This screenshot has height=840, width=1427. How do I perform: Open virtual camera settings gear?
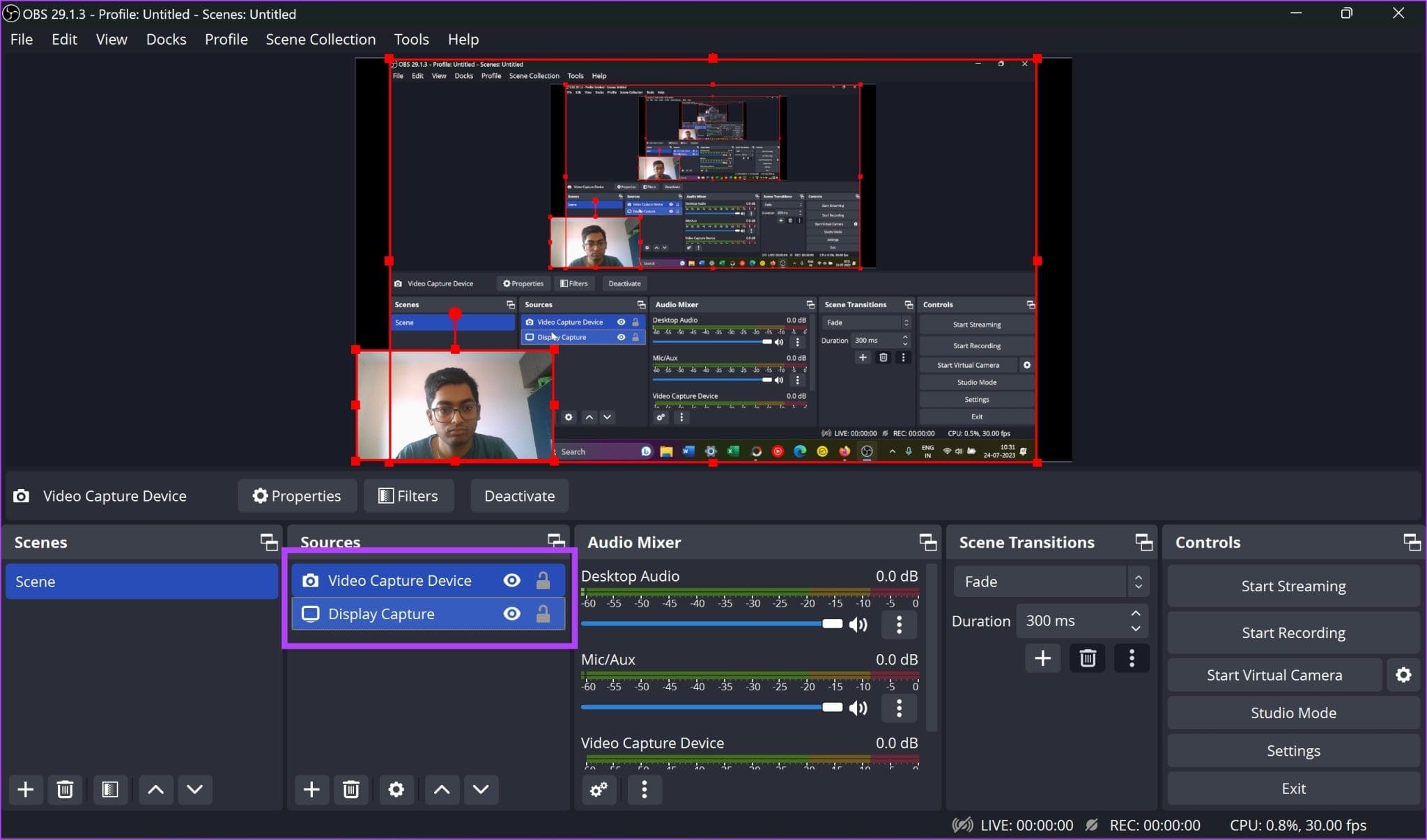pos(1403,675)
